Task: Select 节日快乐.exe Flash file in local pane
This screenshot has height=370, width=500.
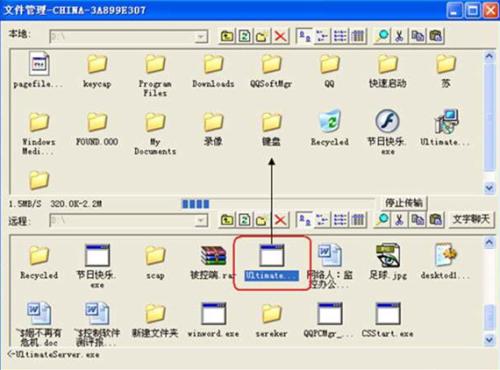Action: pyautogui.click(x=387, y=132)
